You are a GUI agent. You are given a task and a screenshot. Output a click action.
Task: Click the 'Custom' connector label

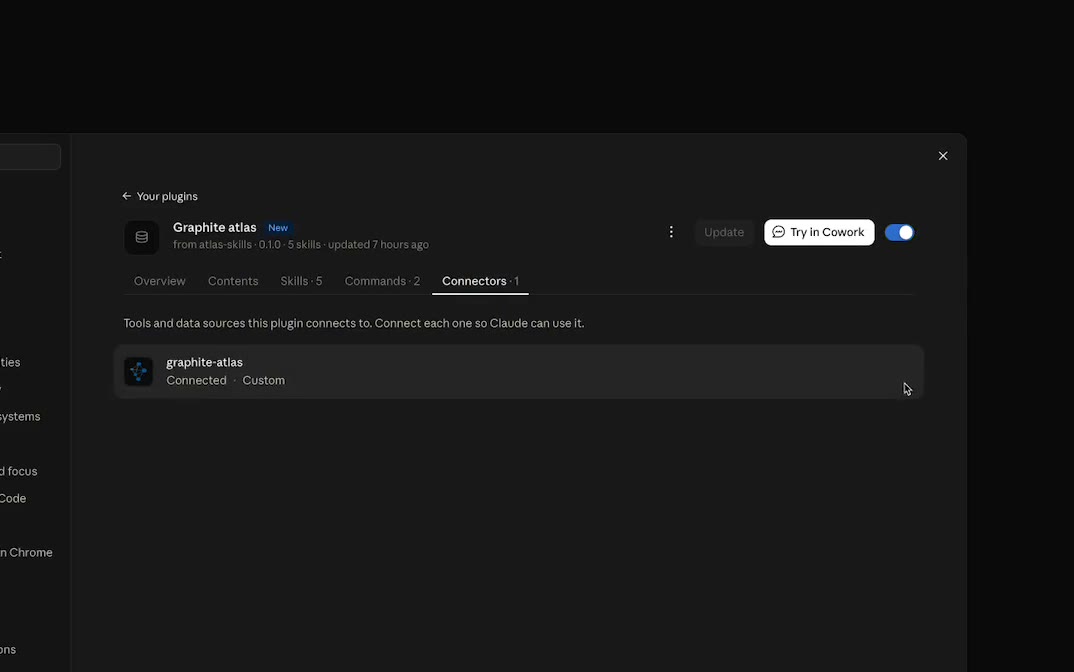pos(264,380)
